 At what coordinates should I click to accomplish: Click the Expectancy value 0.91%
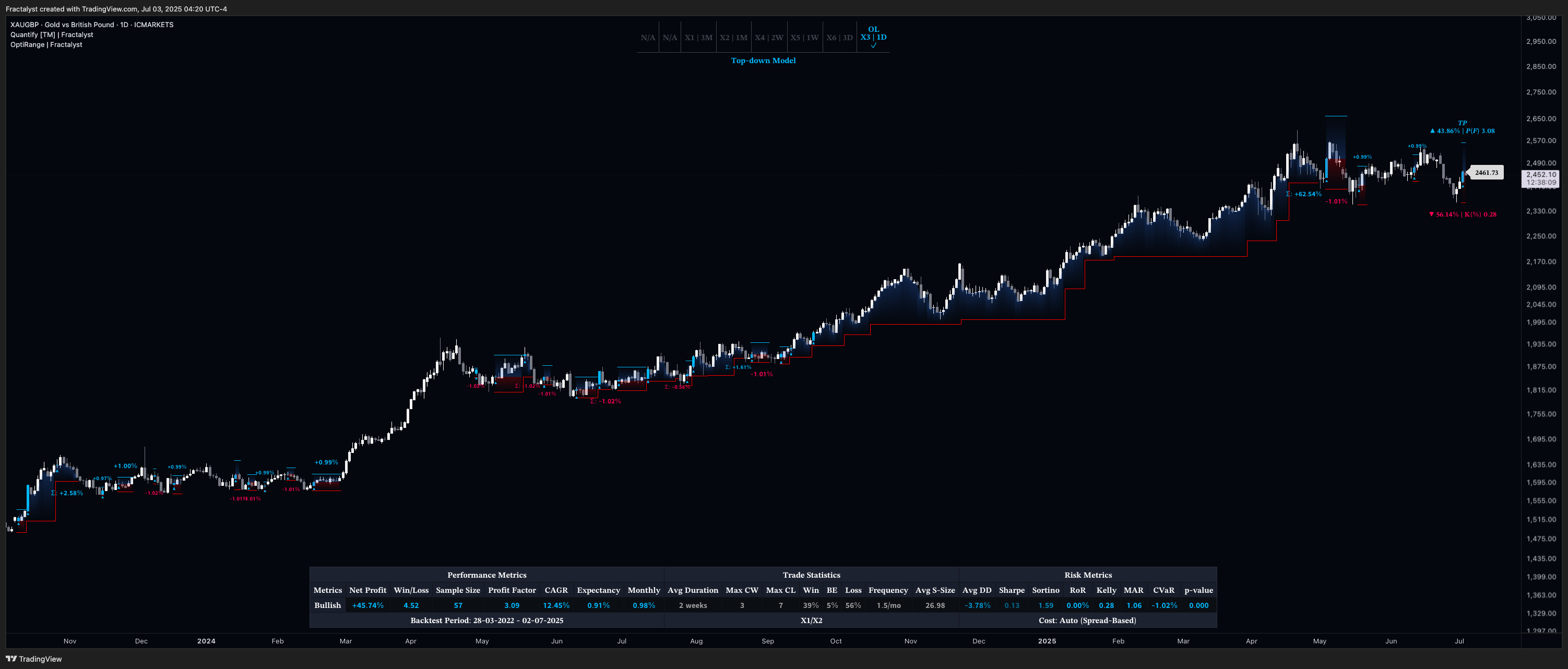point(598,605)
